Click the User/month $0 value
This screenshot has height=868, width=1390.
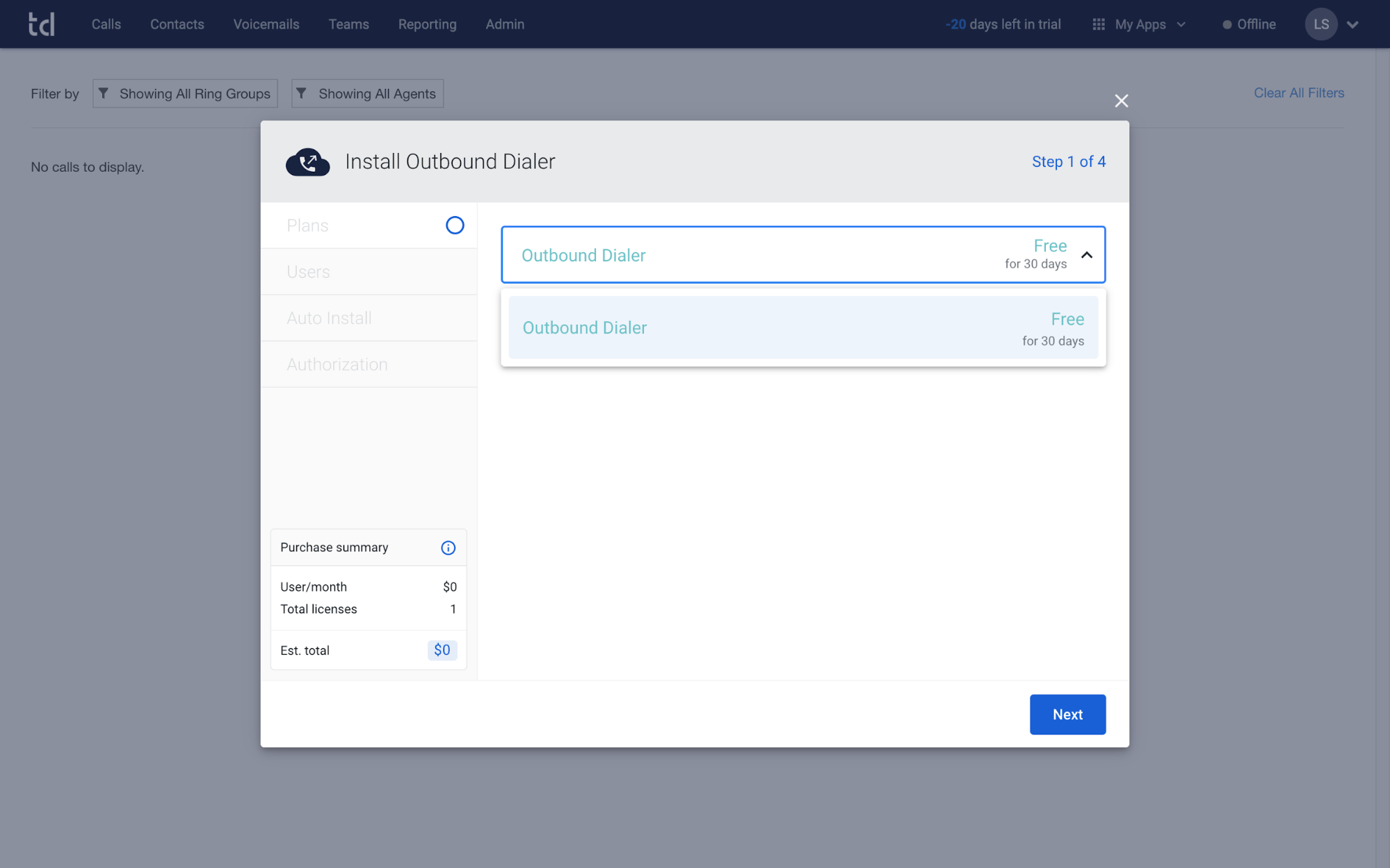click(450, 587)
